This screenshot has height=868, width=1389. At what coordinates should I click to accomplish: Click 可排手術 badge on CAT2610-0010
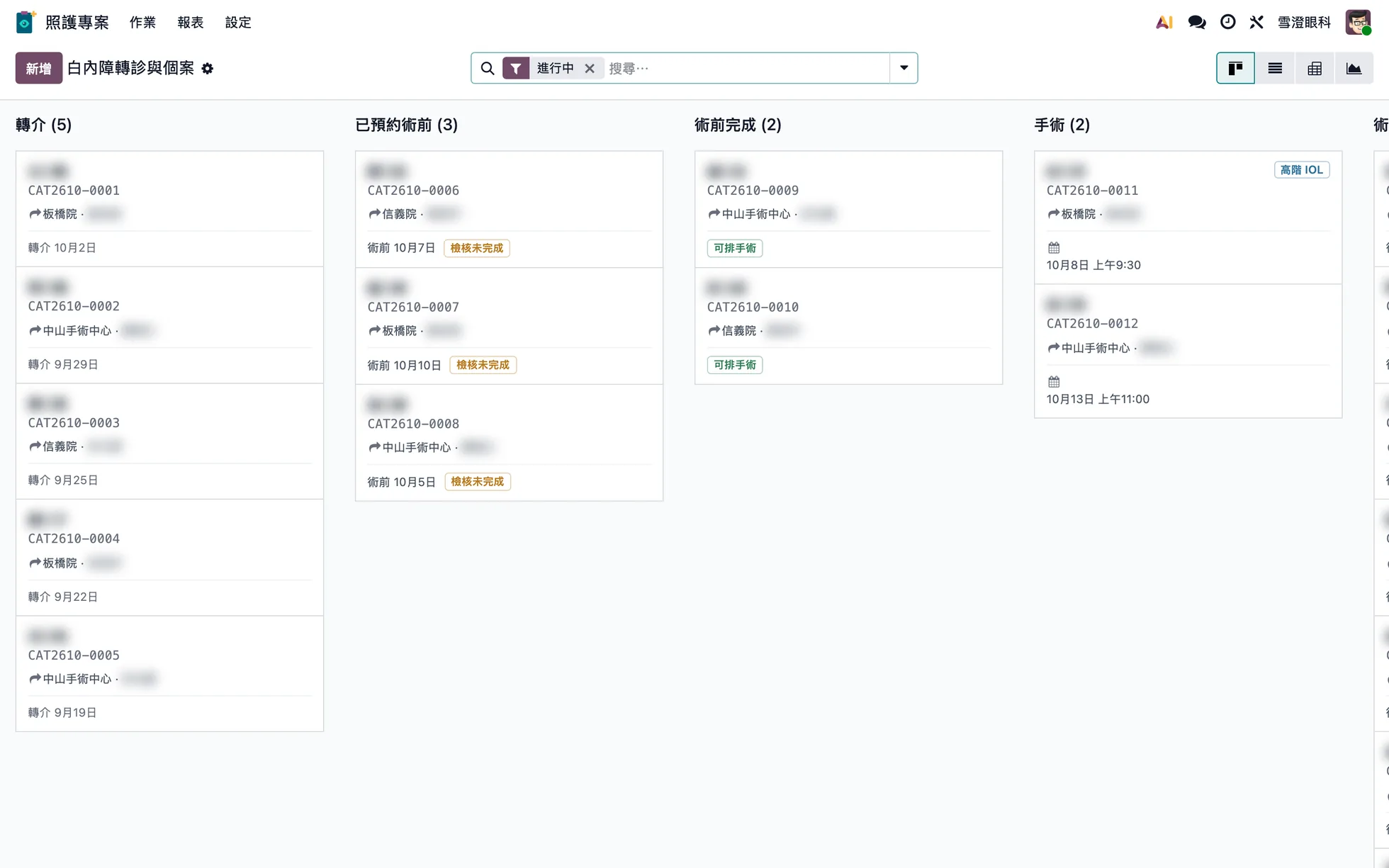(x=735, y=365)
